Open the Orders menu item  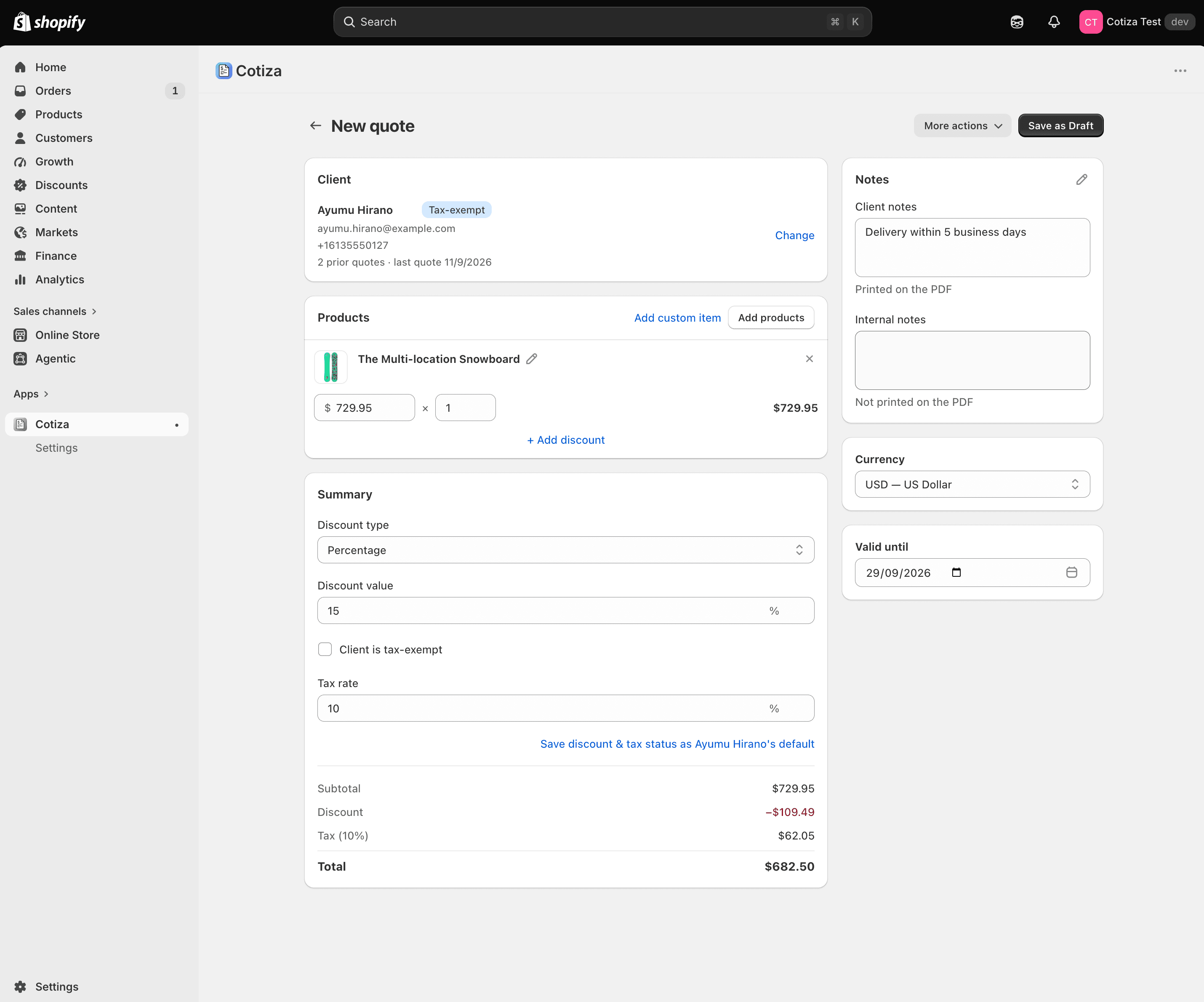tap(96, 91)
